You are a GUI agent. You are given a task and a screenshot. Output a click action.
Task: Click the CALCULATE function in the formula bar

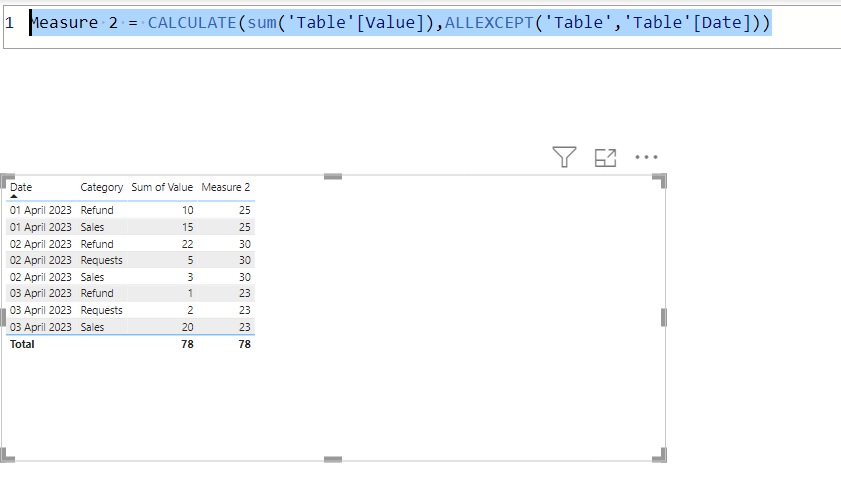[x=192, y=23]
